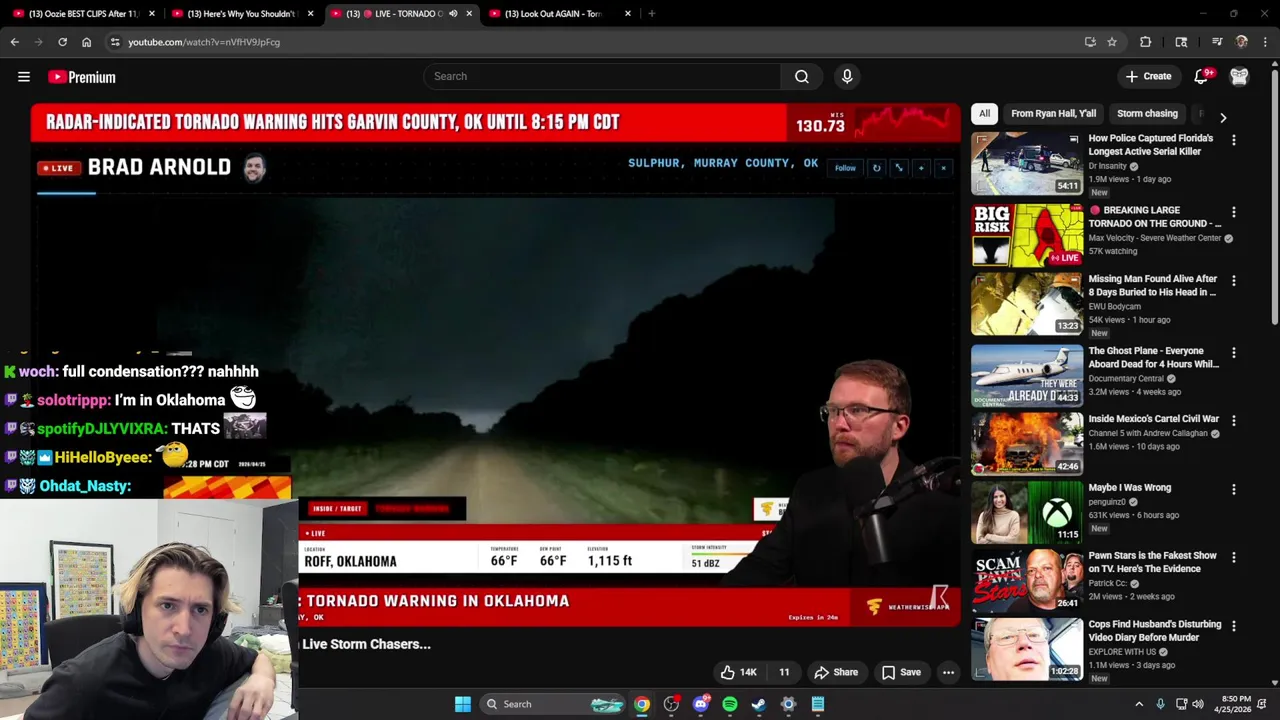
Task: Open Maybe I Was Wrong video title
Action: 1129,488
